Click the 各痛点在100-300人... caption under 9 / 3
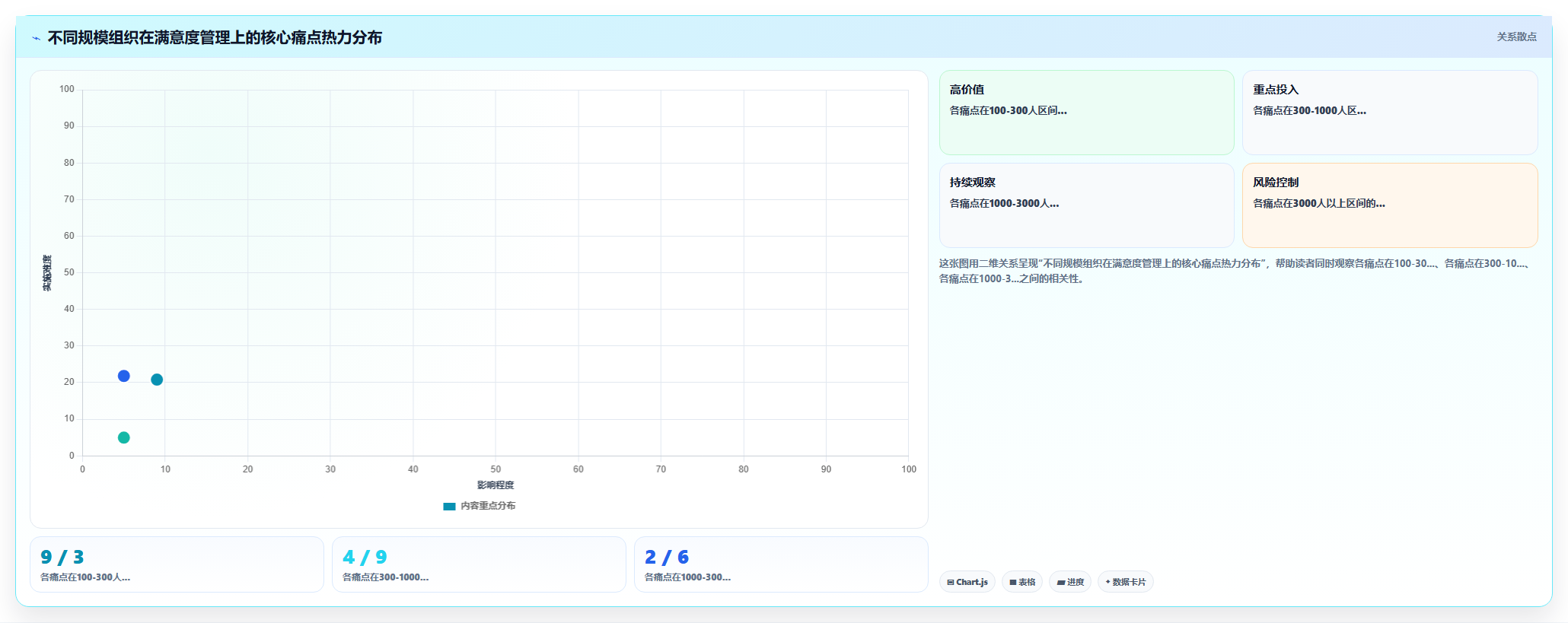Image resolution: width=1568 pixels, height=623 pixels. tap(85, 577)
